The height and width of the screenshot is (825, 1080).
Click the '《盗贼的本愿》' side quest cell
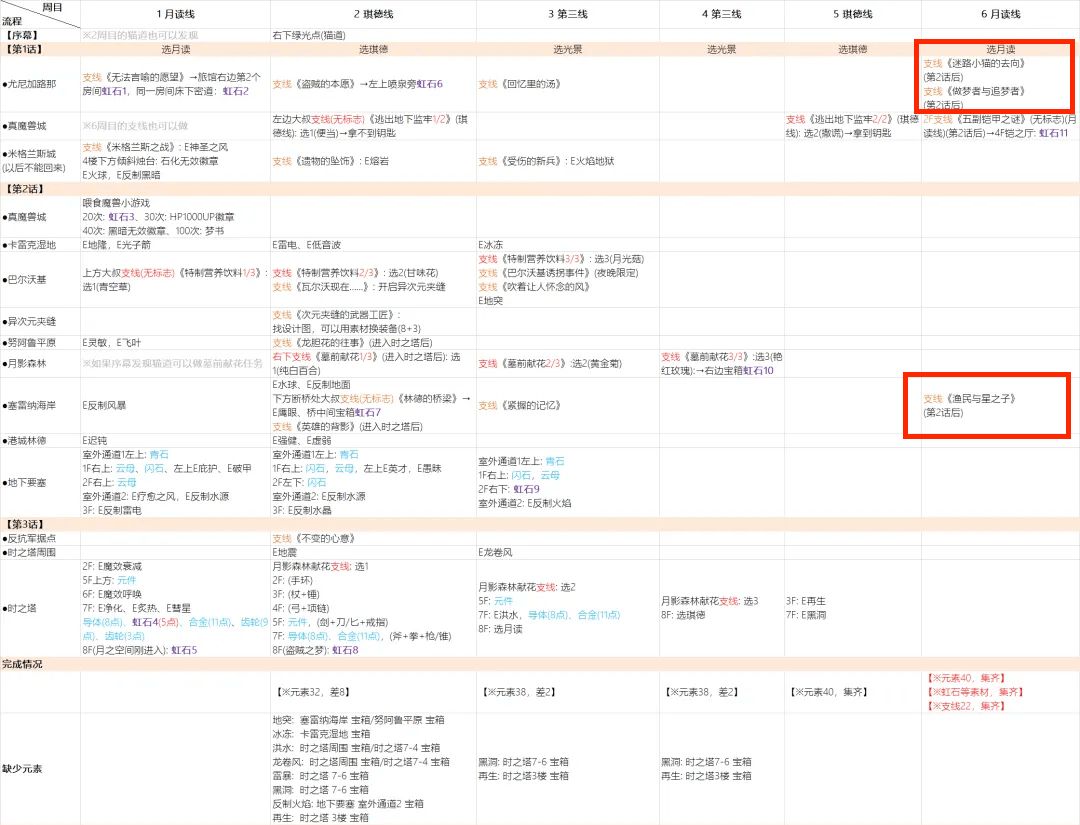pyautogui.click(x=357, y=84)
